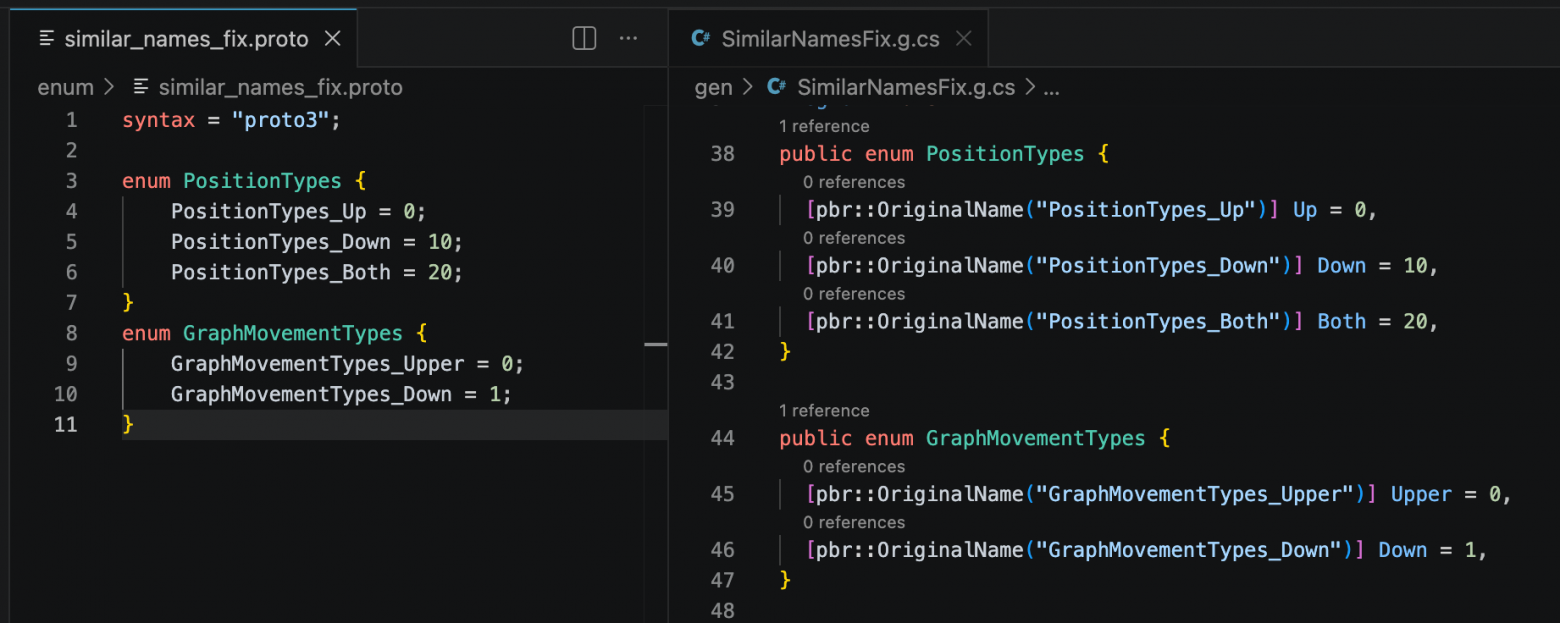Open '0 references' lens above Down = 10
The image size is (1560, 623).
click(x=853, y=238)
